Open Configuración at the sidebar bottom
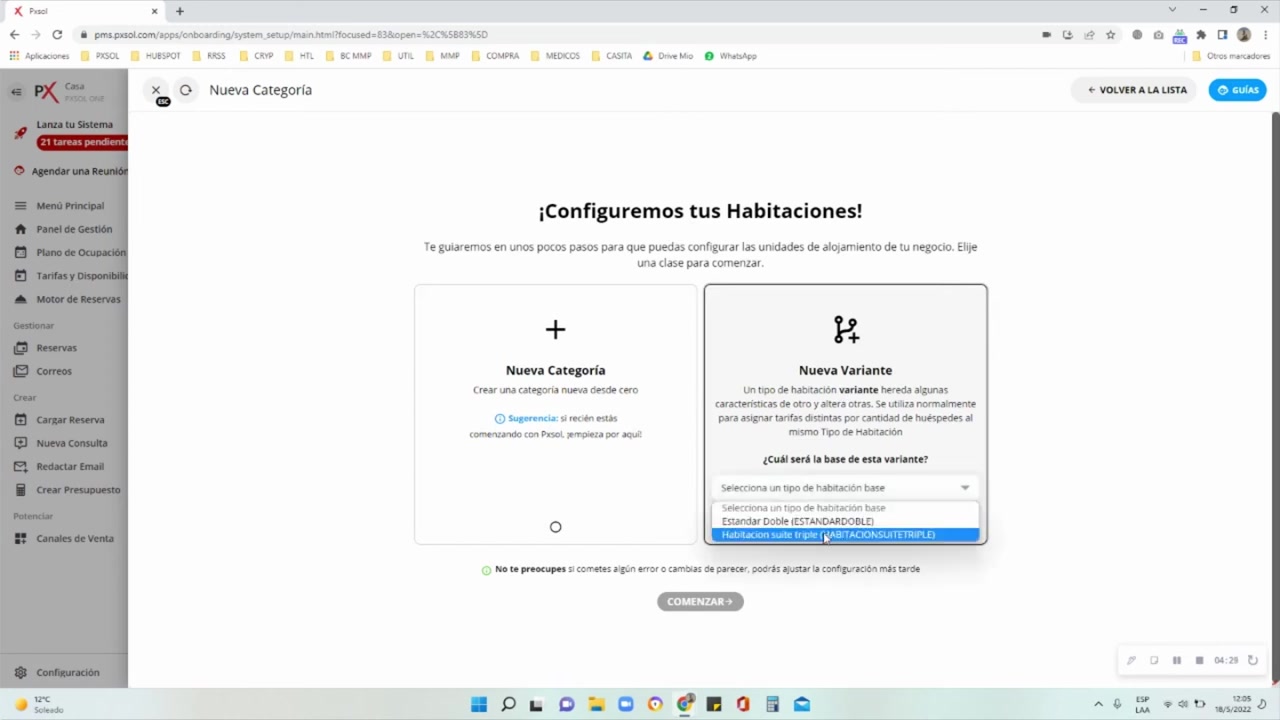The image size is (1280, 720). point(68,672)
